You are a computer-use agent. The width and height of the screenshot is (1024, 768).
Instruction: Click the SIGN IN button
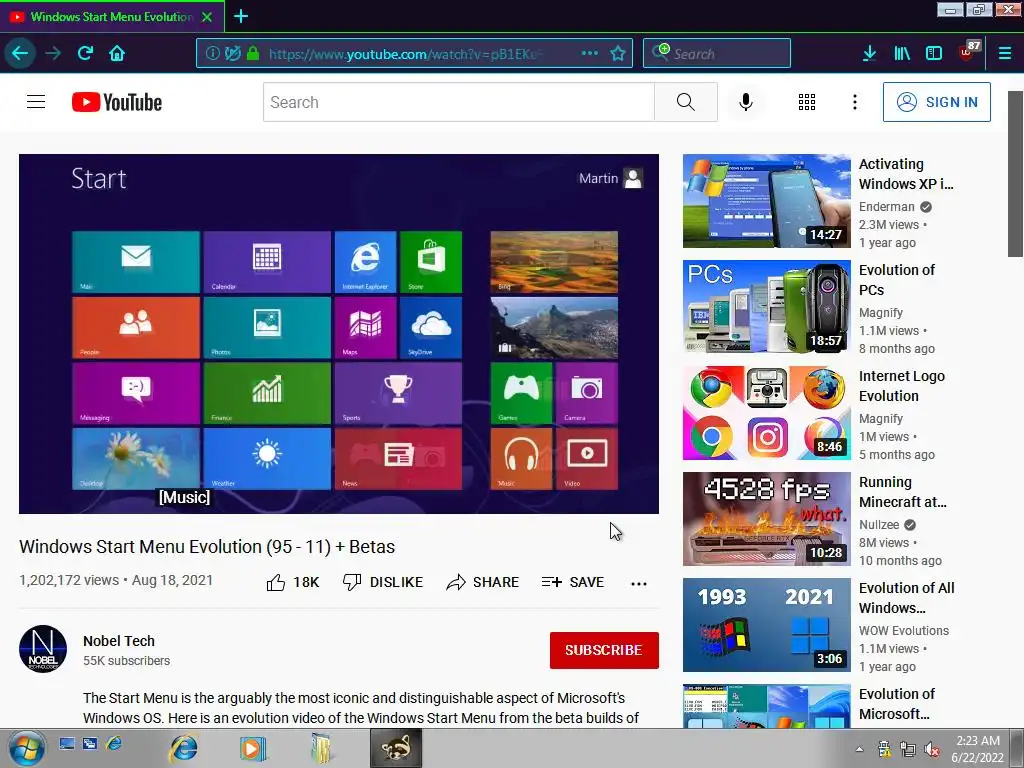click(936, 102)
